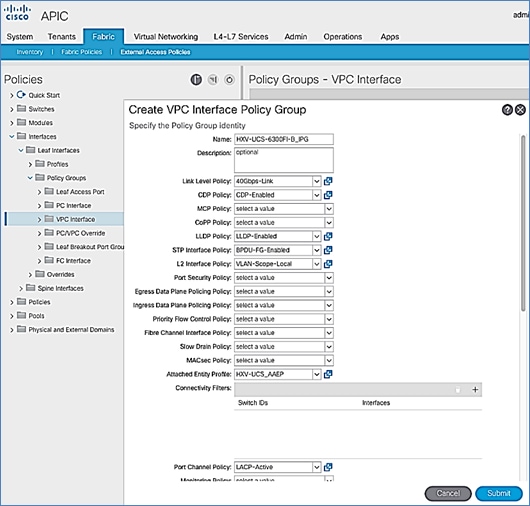Select the PC Interface tree item

coord(73,206)
